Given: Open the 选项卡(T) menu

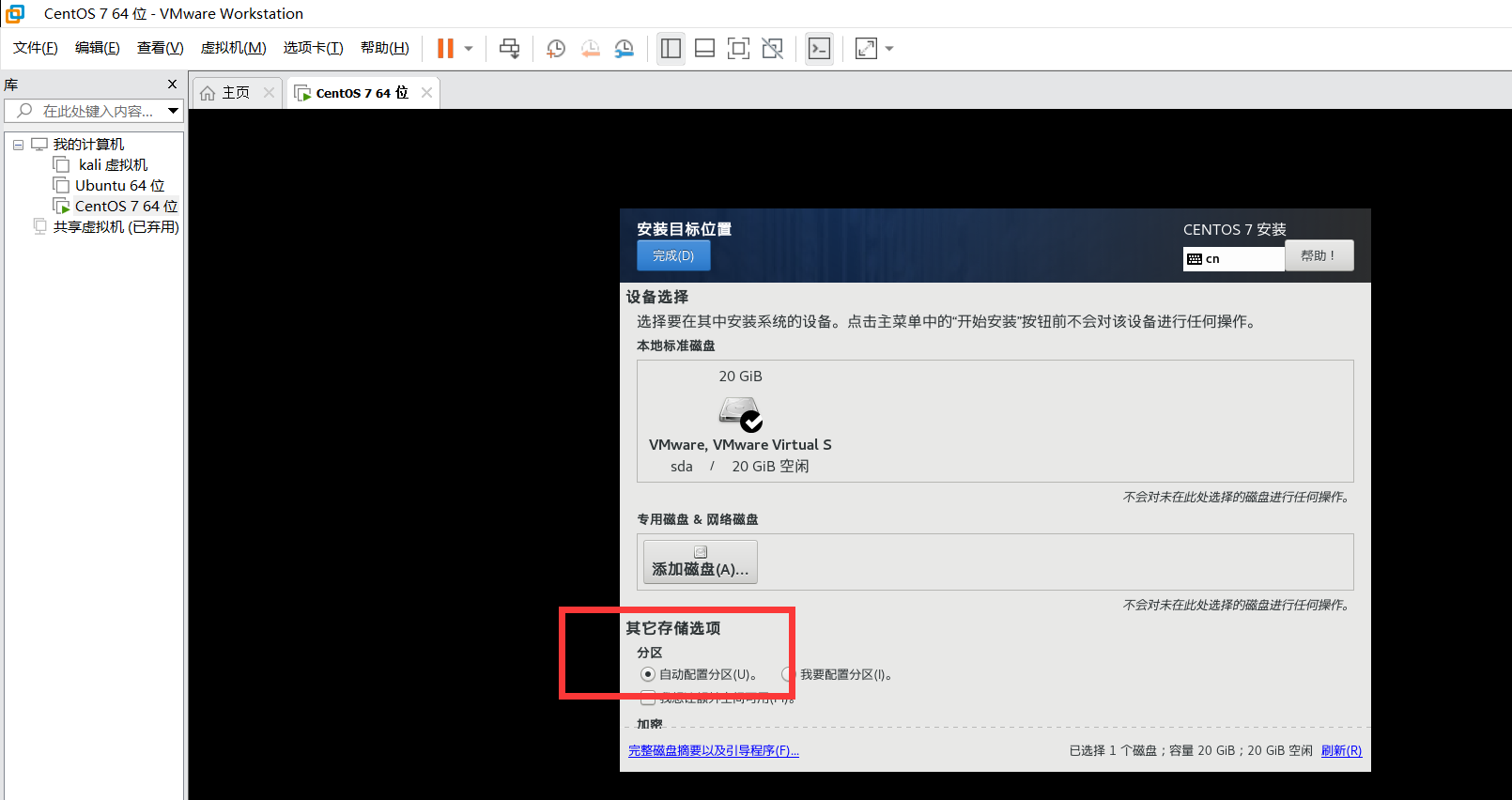Looking at the screenshot, I should point(314,48).
